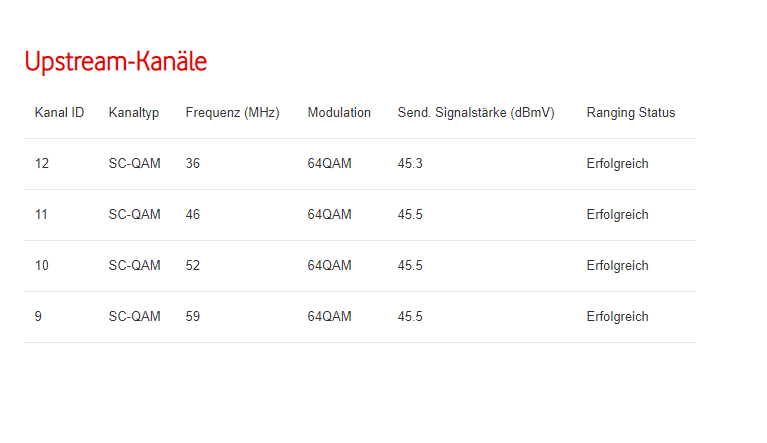Click Erfolgreich status for channel 10

tap(617, 266)
